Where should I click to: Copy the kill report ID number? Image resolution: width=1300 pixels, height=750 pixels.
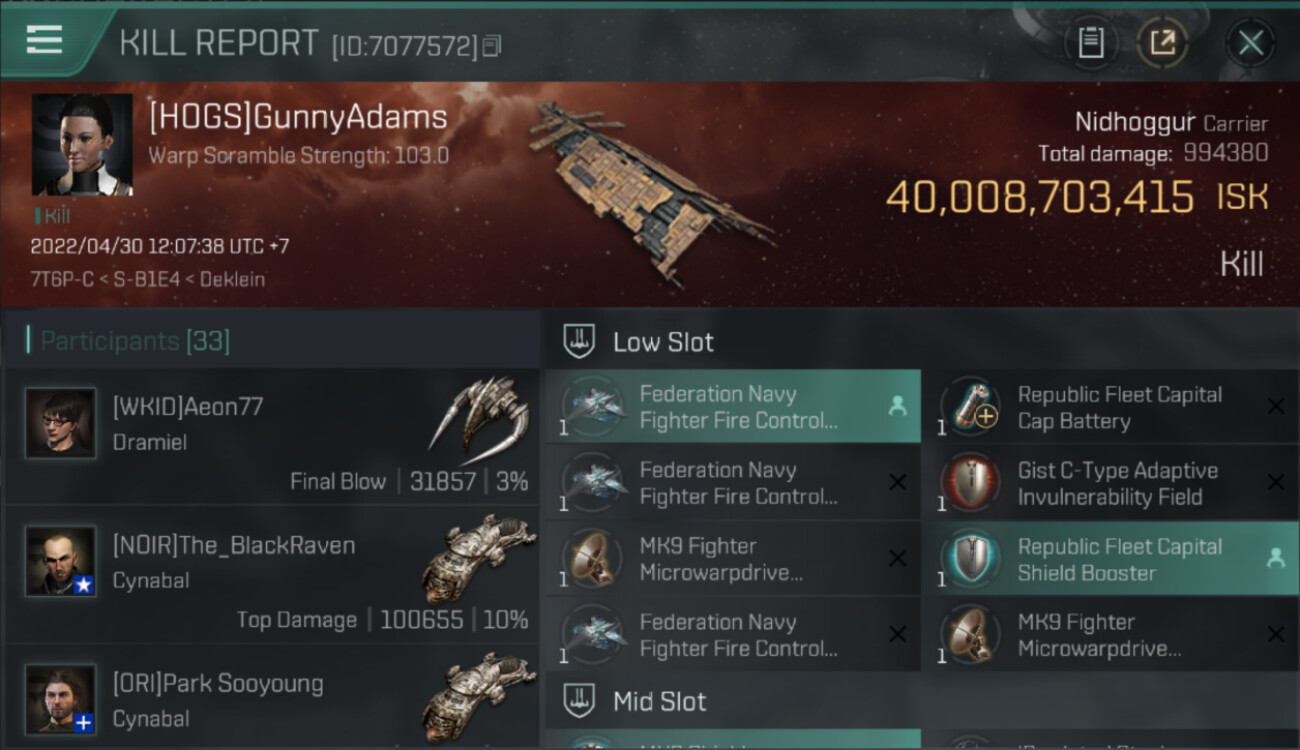tap(490, 46)
